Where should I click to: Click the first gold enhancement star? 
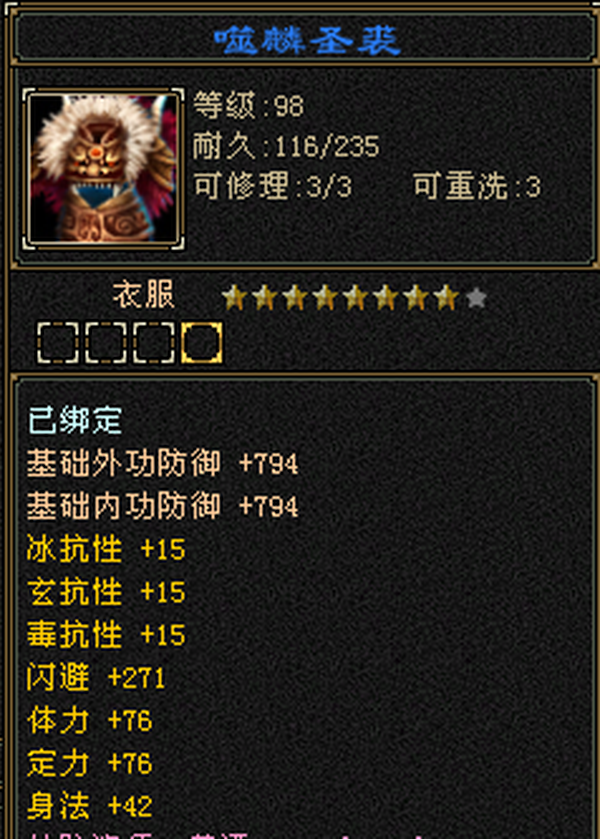[234, 298]
